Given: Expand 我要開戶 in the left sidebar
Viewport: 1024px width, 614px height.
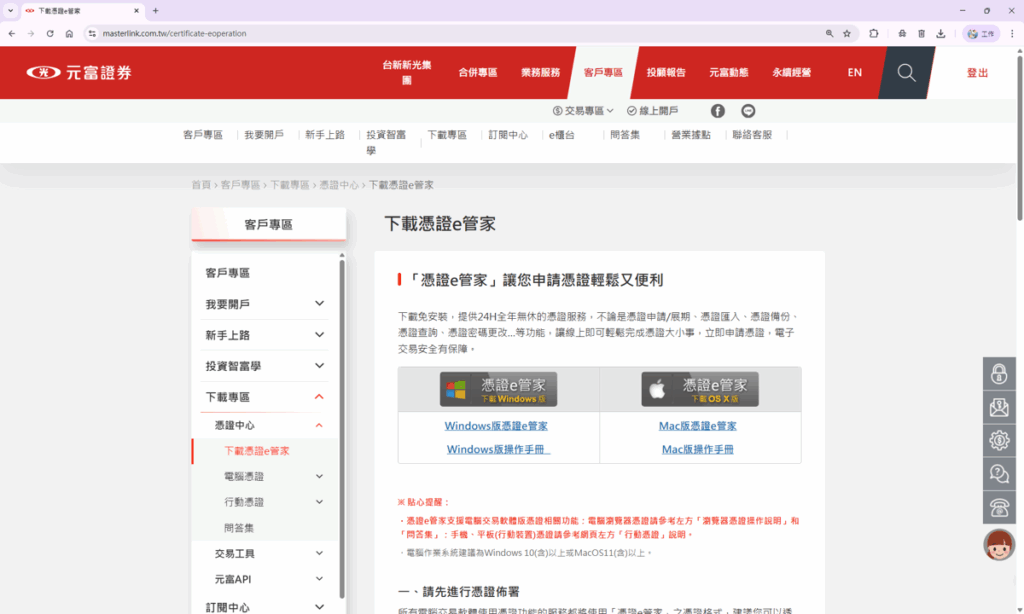Looking at the screenshot, I should (x=319, y=304).
